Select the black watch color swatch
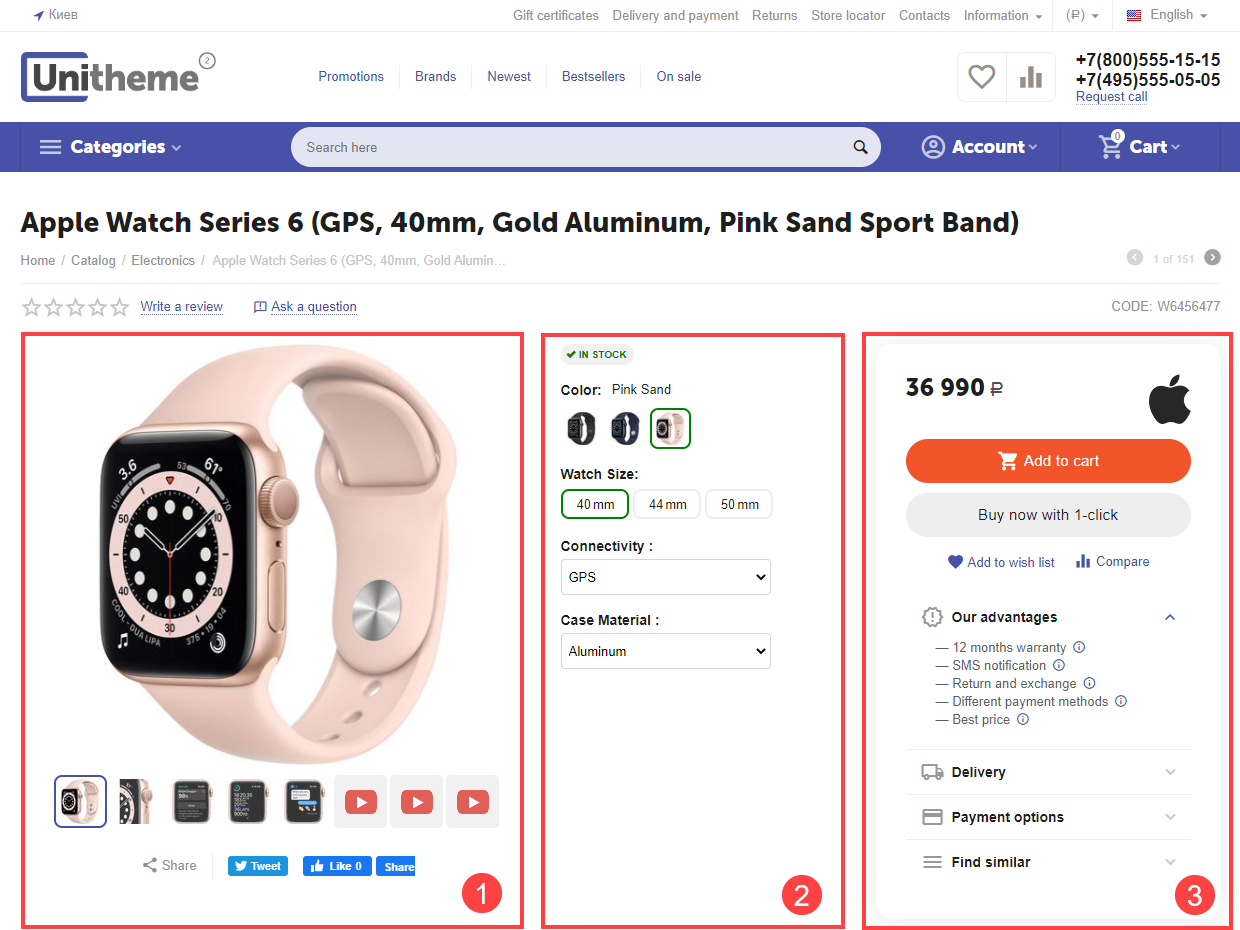This screenshot has width=1240, height=930. tap(580, 429)
